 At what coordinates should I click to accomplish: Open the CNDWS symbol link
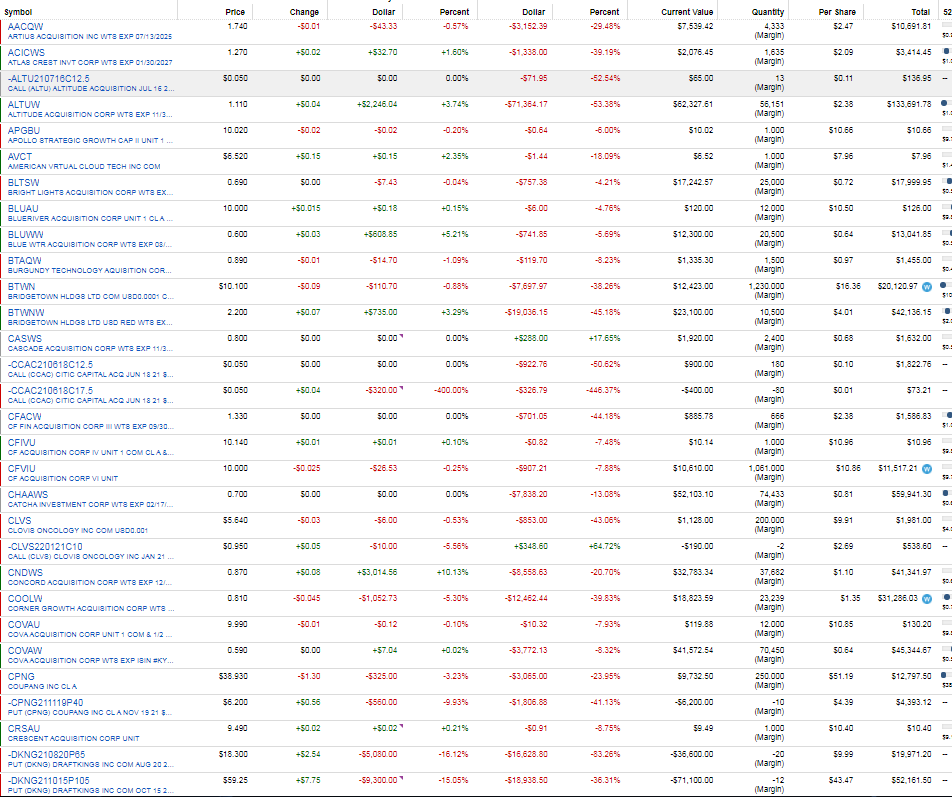click(x=26, y=572)
